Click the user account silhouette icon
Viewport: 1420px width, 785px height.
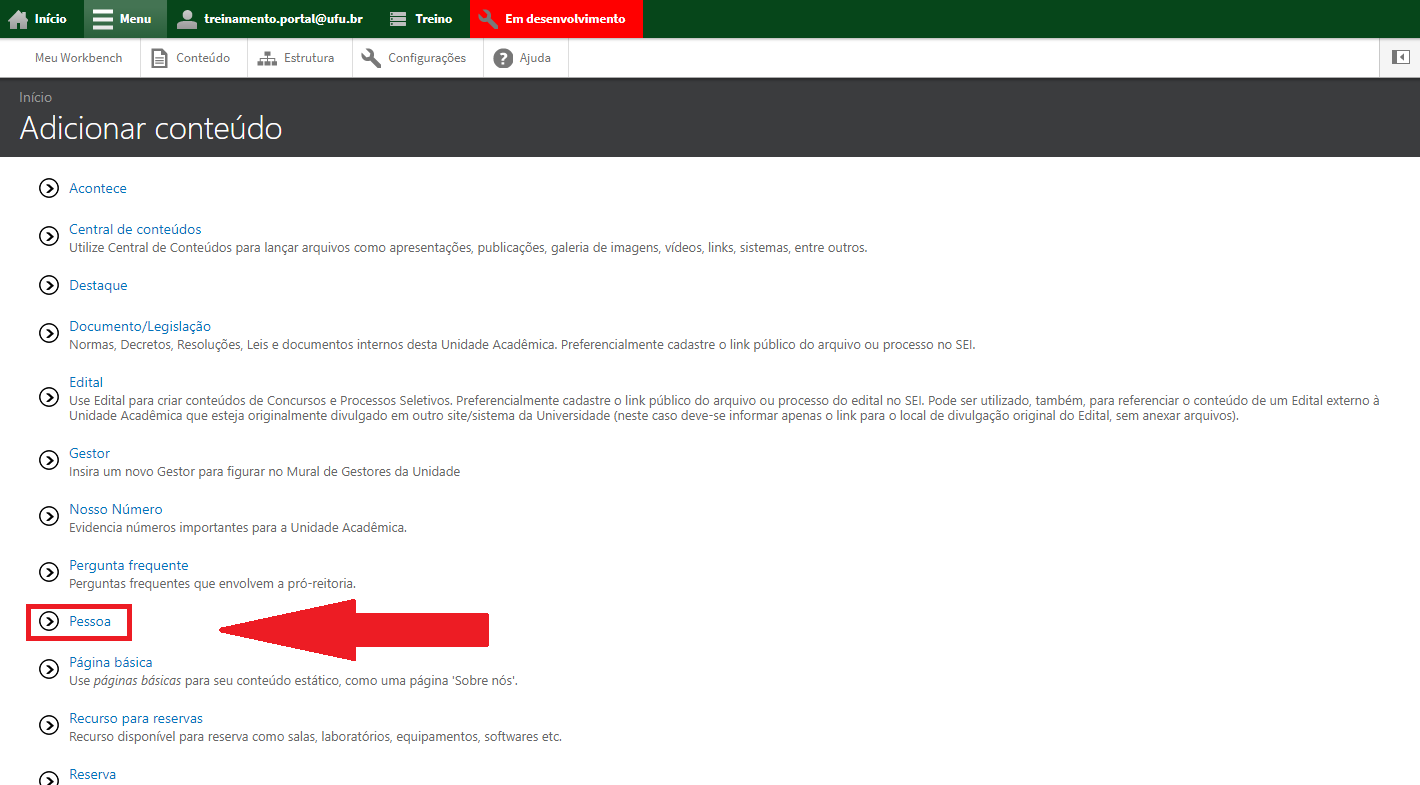[x=187, y=19]
